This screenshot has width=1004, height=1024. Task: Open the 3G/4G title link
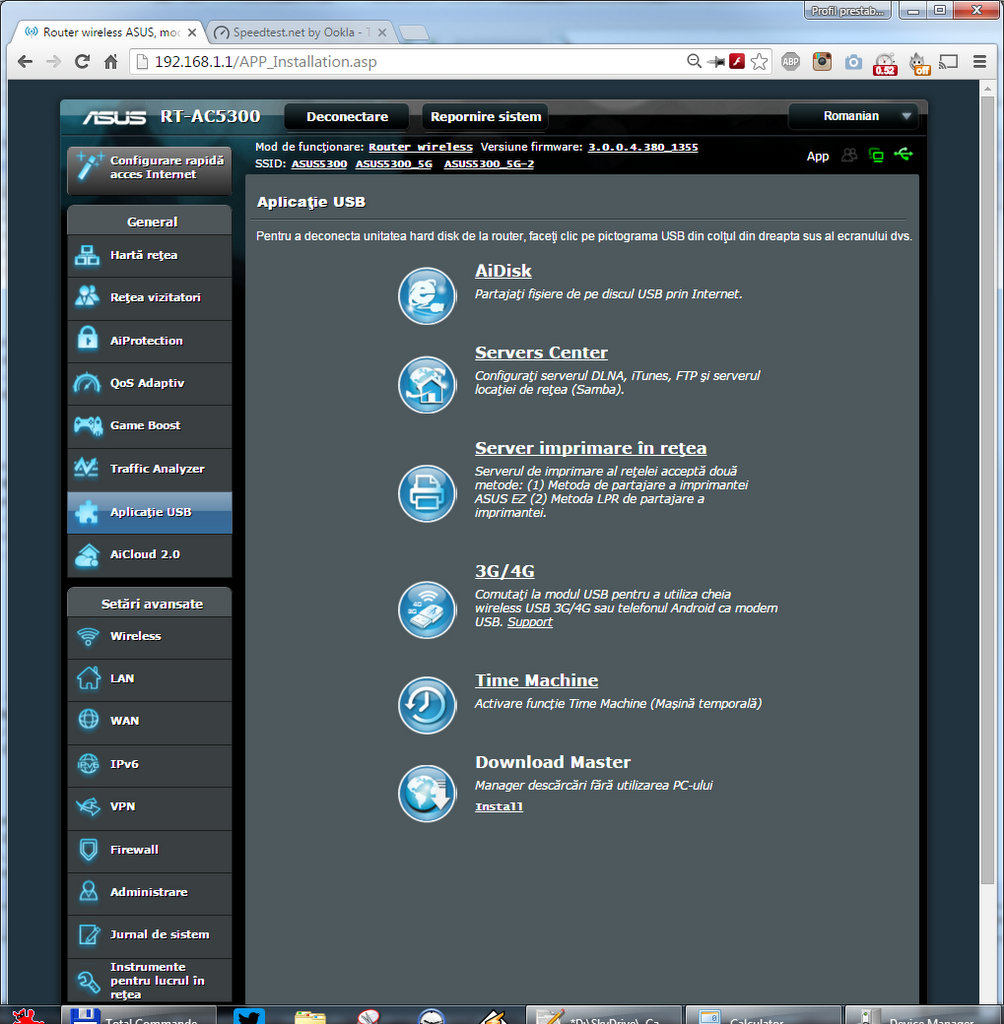coord(504,571)
